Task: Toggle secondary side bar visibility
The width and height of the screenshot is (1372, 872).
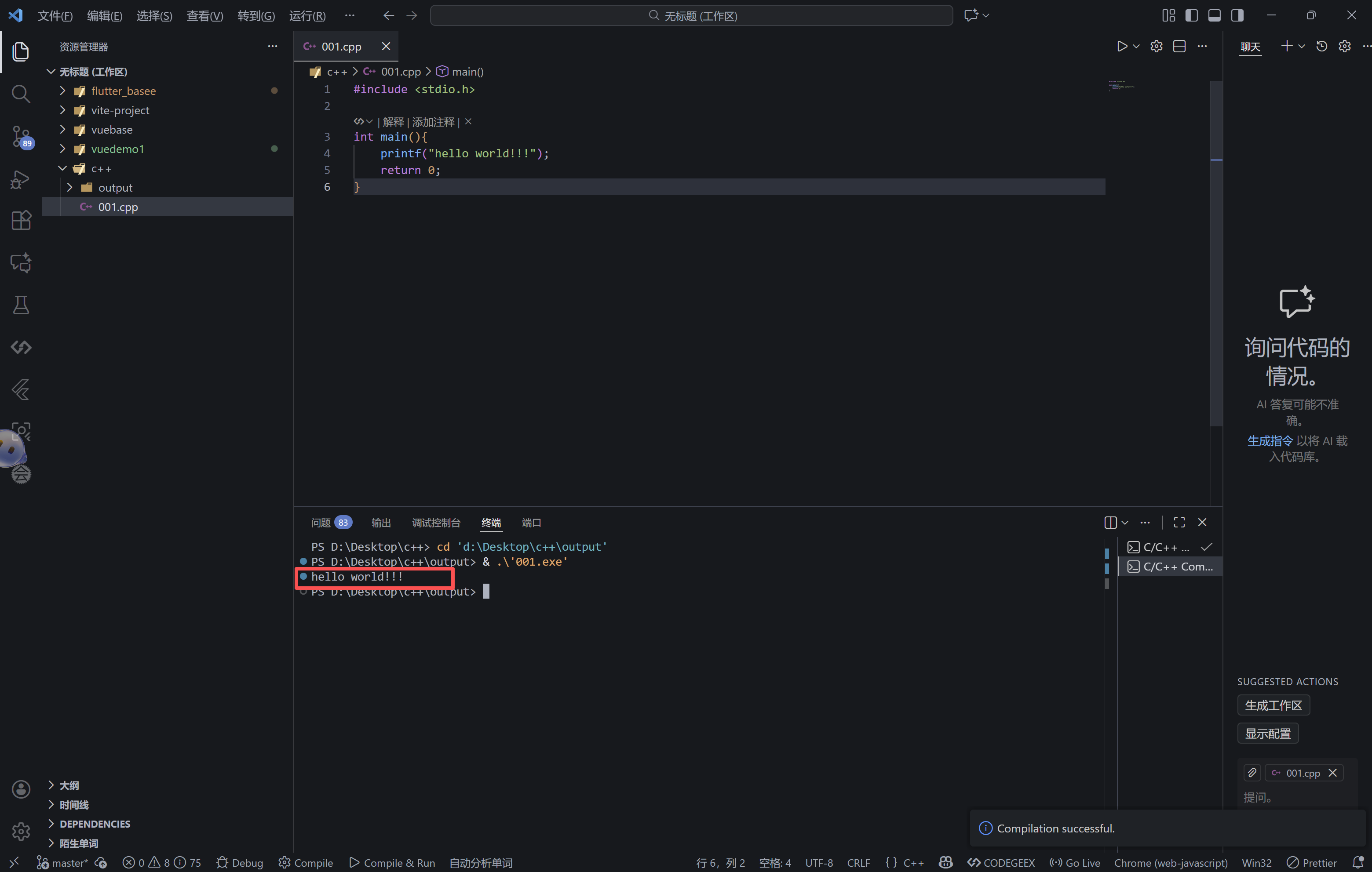Action: click(x=1237, y=15)
